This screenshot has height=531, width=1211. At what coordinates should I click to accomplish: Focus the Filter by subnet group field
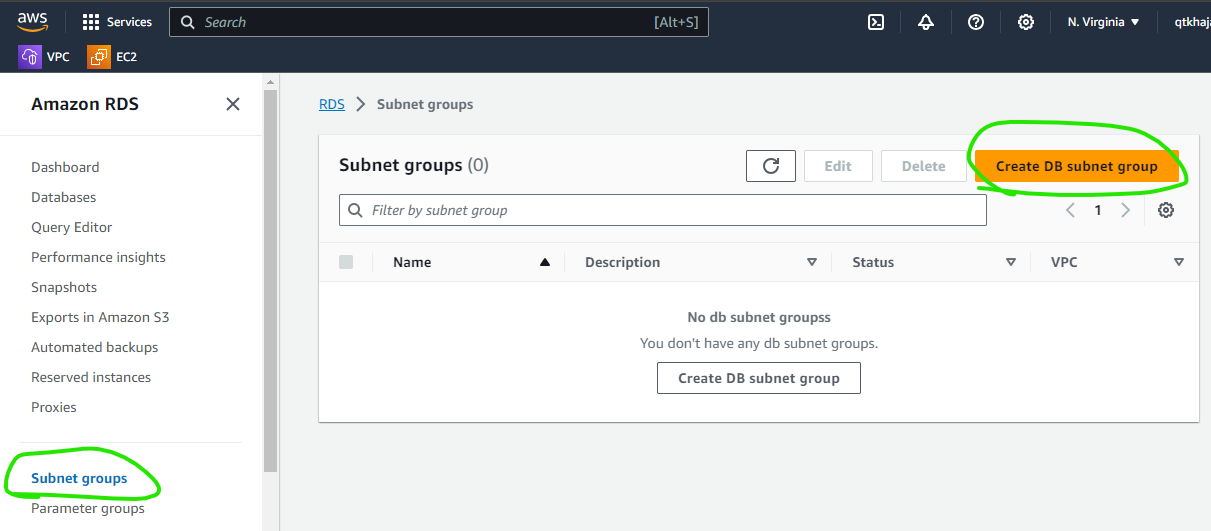click(x=663, y=210)
